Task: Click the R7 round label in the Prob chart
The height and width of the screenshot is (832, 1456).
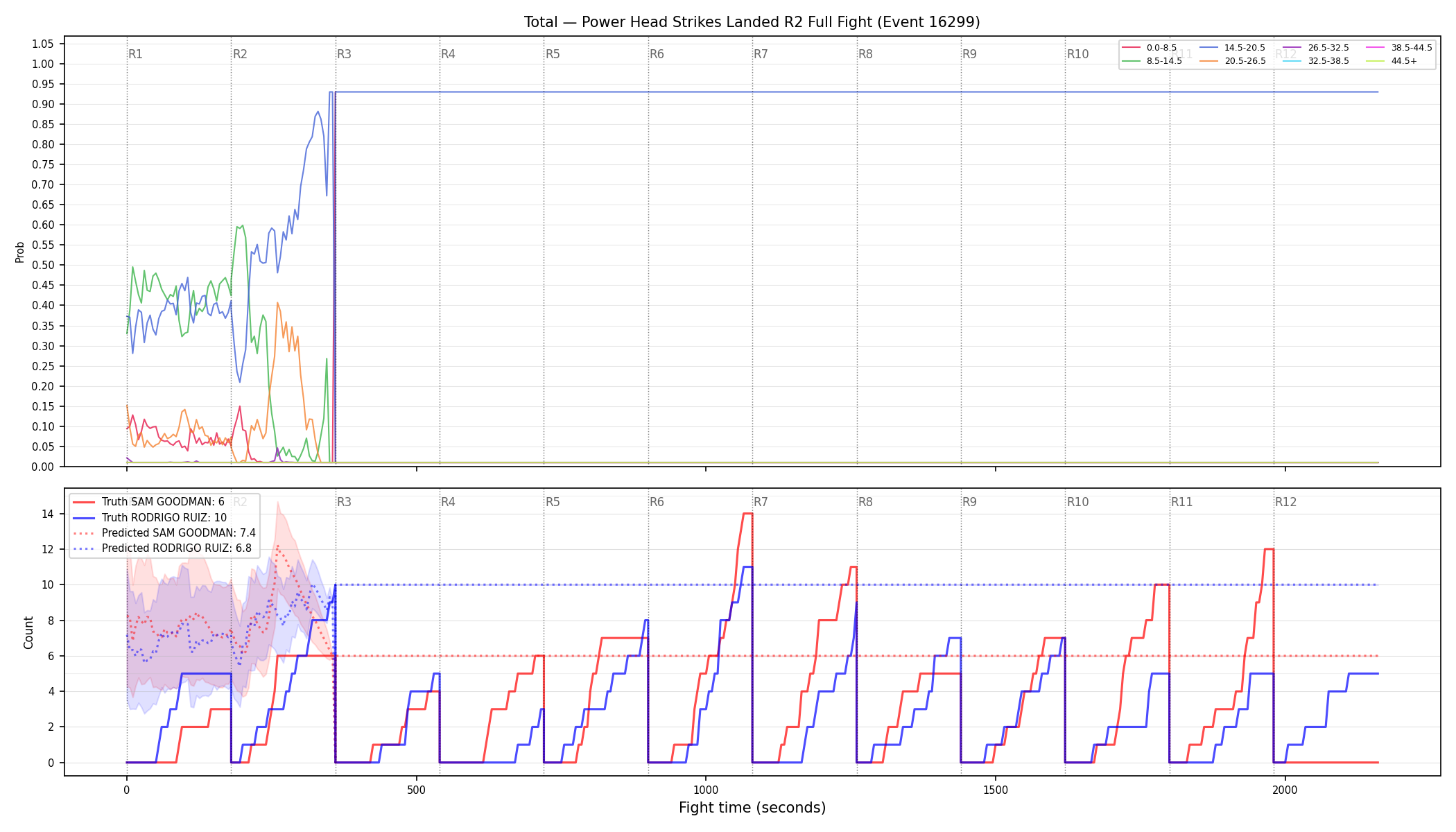Action: pyautogui.click(x=761, y=54)
